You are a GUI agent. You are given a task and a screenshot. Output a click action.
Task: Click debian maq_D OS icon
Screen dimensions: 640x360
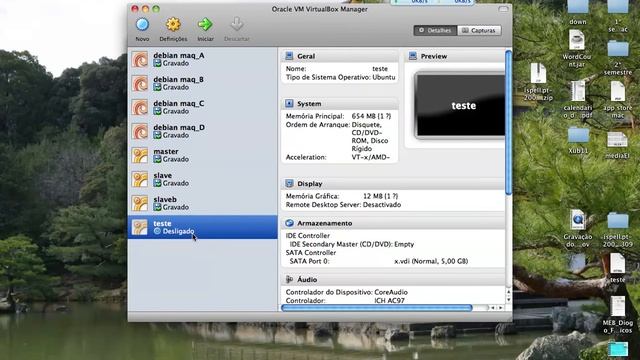[x=140, y=132]
